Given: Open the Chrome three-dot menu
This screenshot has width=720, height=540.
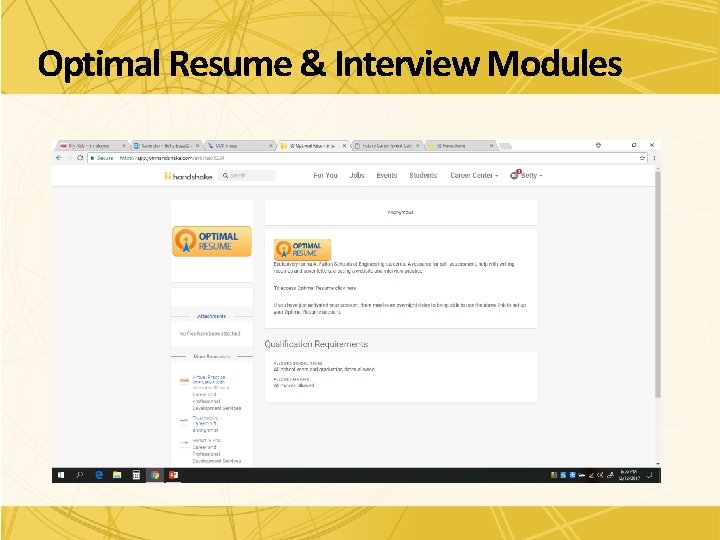Looking at the screenshot, I should point(654,158).
